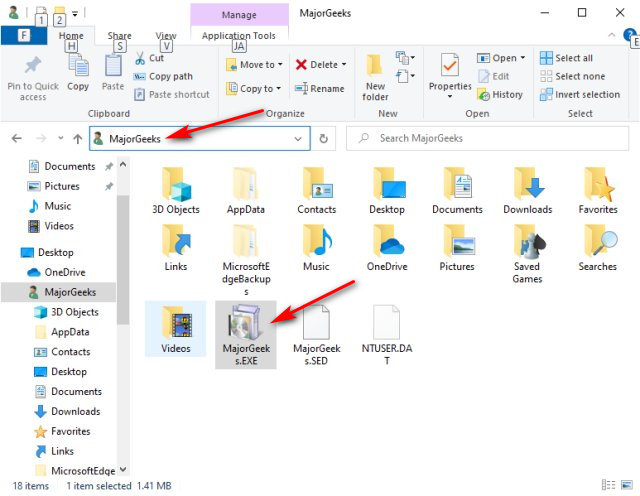Select the MajorGeeks.EXE file
This screenshot has width=640, height=496.
(246, 335)
